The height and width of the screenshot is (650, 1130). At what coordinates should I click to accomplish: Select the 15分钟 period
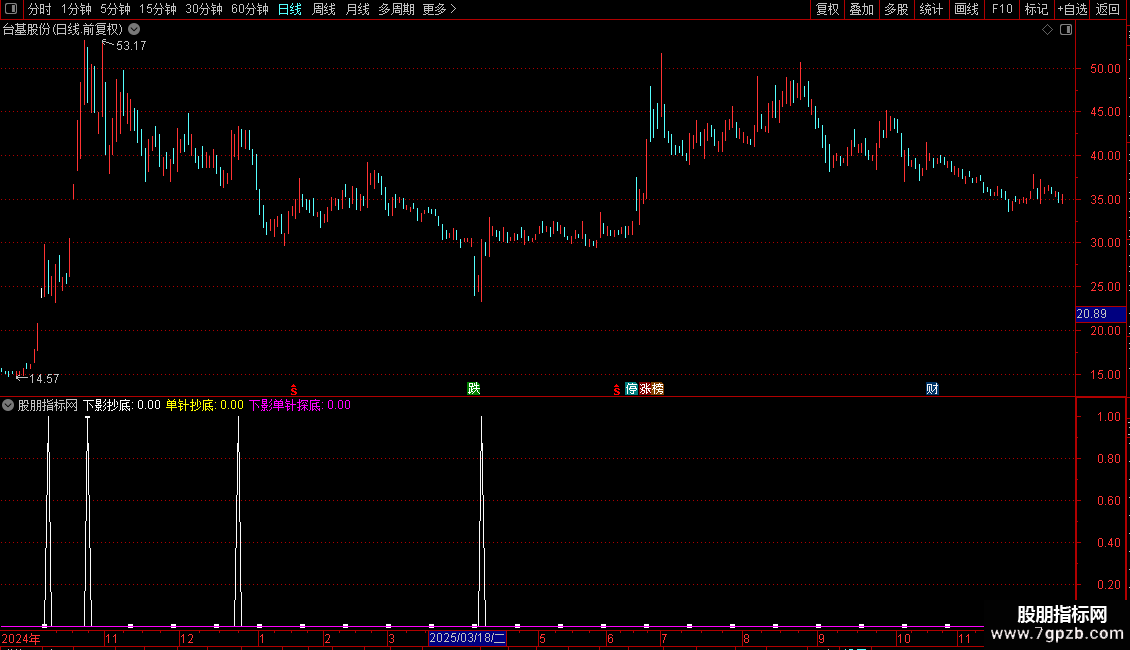click(158, 9)
